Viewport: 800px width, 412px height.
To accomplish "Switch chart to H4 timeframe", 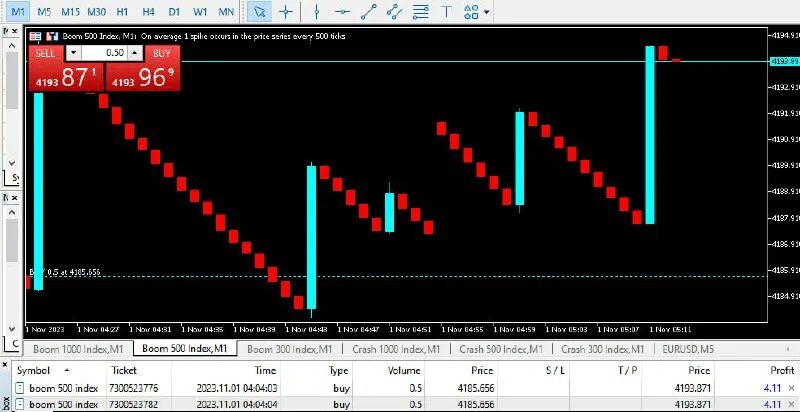I will pos(148,12).
